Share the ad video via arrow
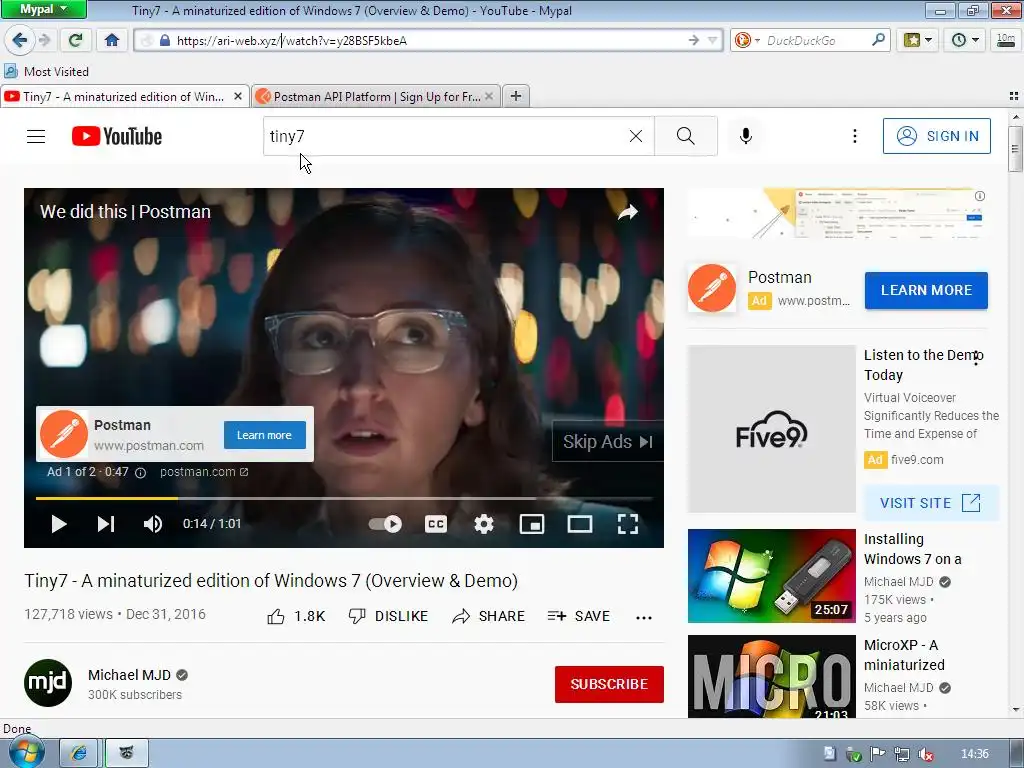The image size is (1024, 768). click(628, 212)
